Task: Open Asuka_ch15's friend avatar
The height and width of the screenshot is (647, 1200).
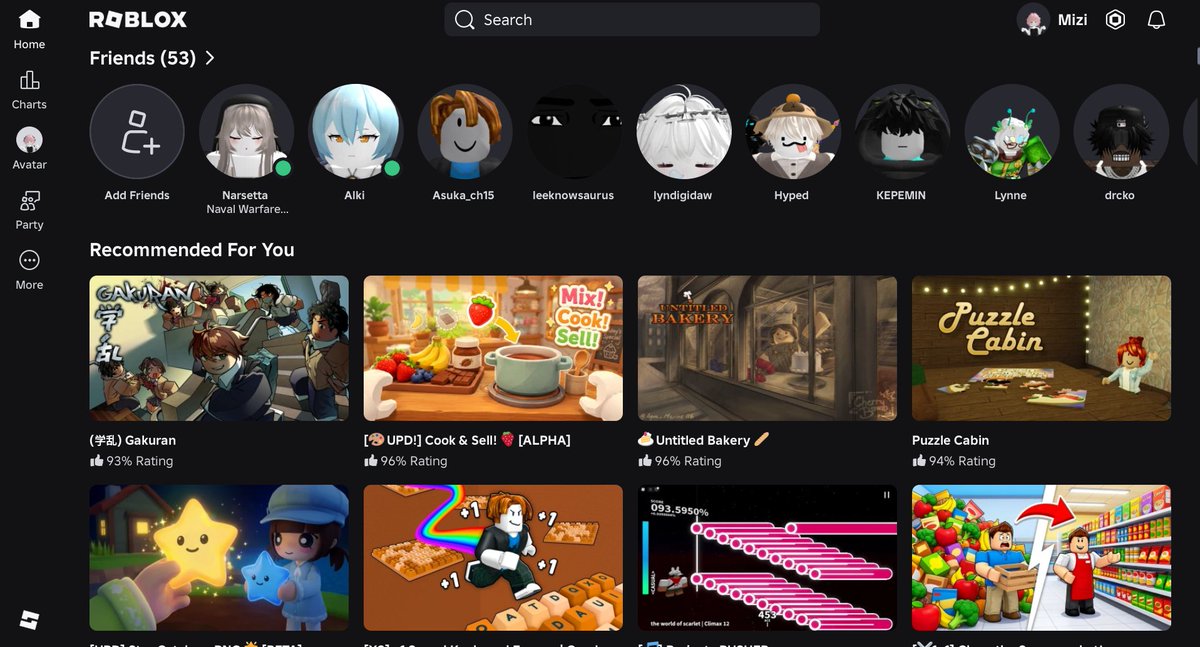Action: coord(464,132)
